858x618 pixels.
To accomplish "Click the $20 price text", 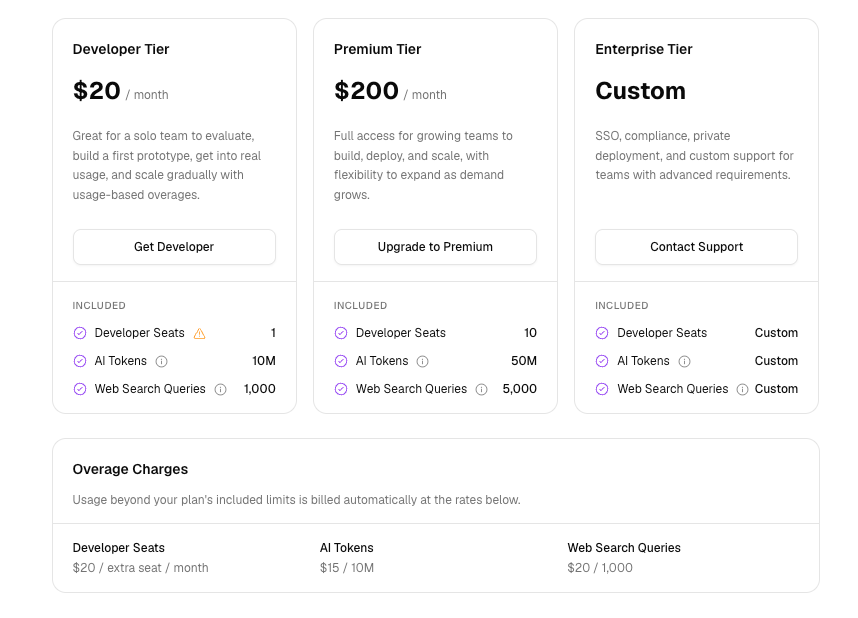I will (x=97, y=90).
